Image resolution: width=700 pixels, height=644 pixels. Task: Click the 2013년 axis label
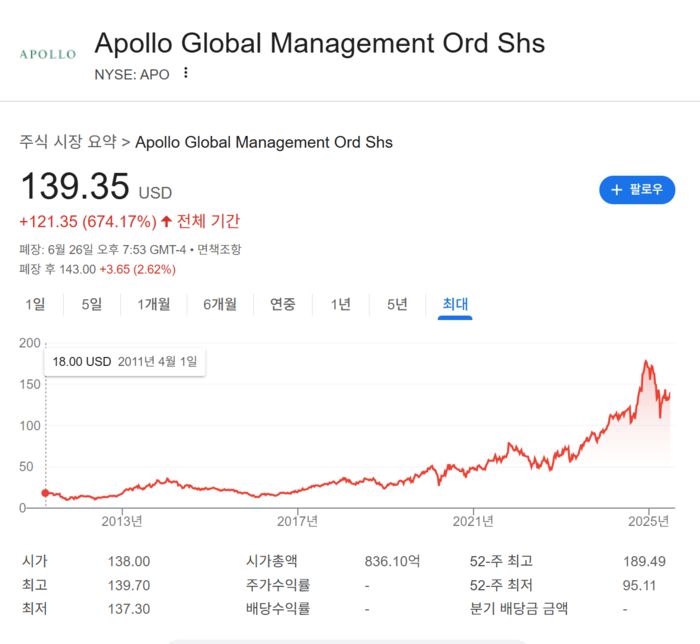[x=123, y=521]
